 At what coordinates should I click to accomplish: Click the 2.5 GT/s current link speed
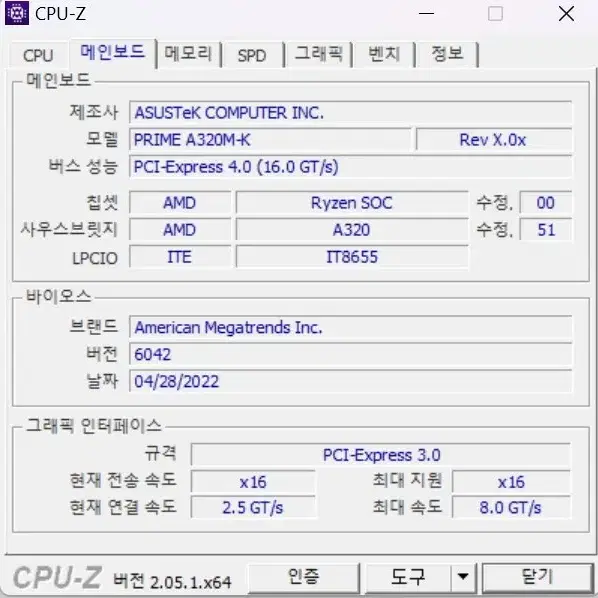click(x=253, y=508)
